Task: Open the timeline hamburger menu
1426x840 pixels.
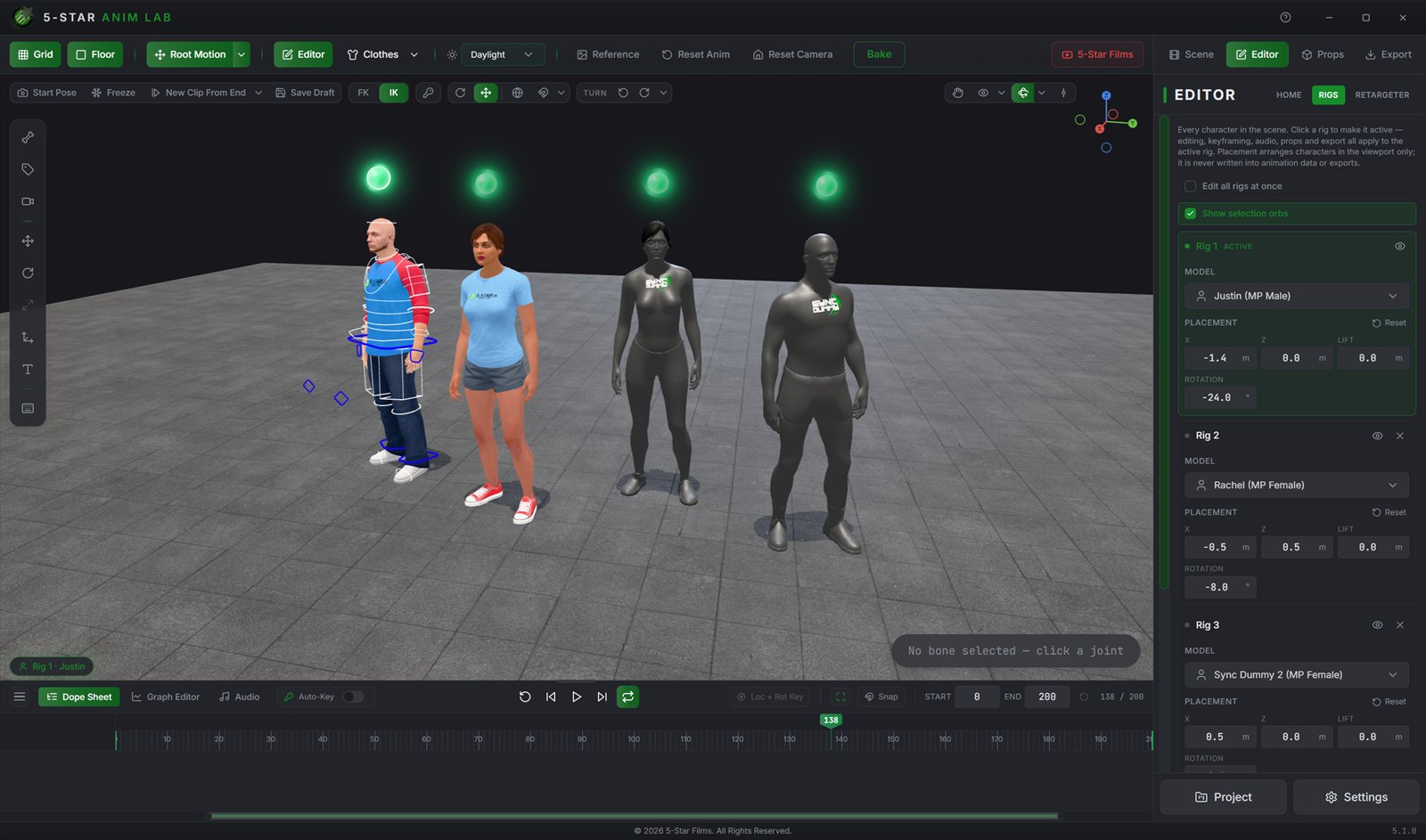Action: [20, 697]
